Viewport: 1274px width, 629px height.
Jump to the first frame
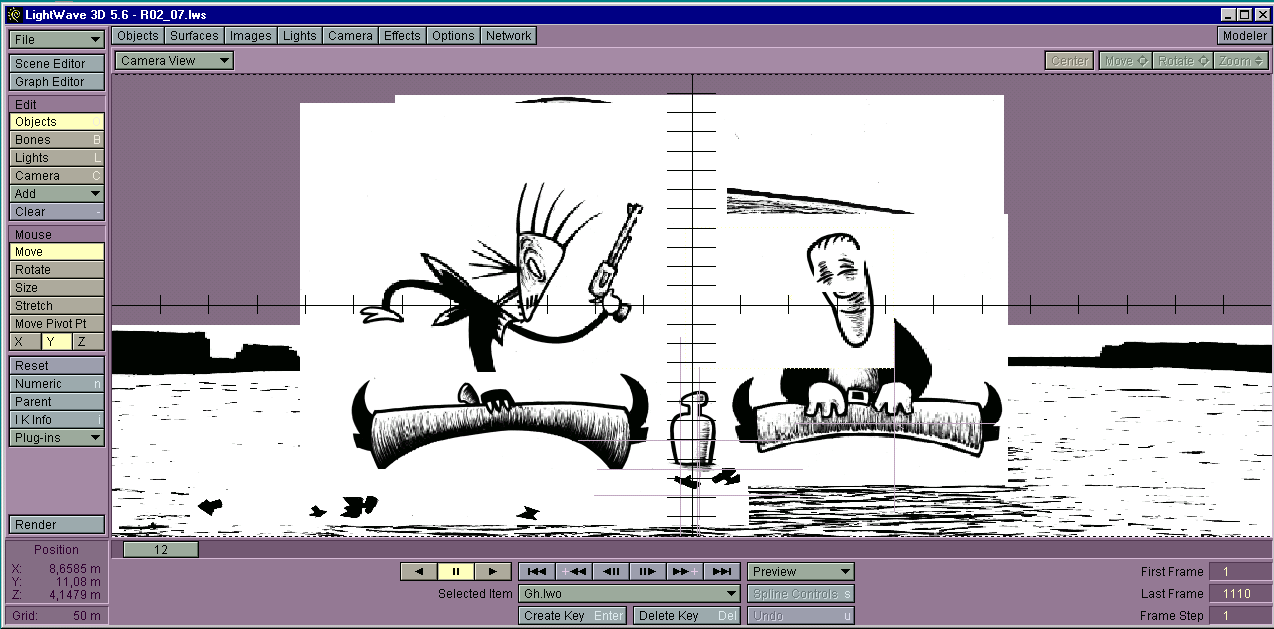[536, 571]
